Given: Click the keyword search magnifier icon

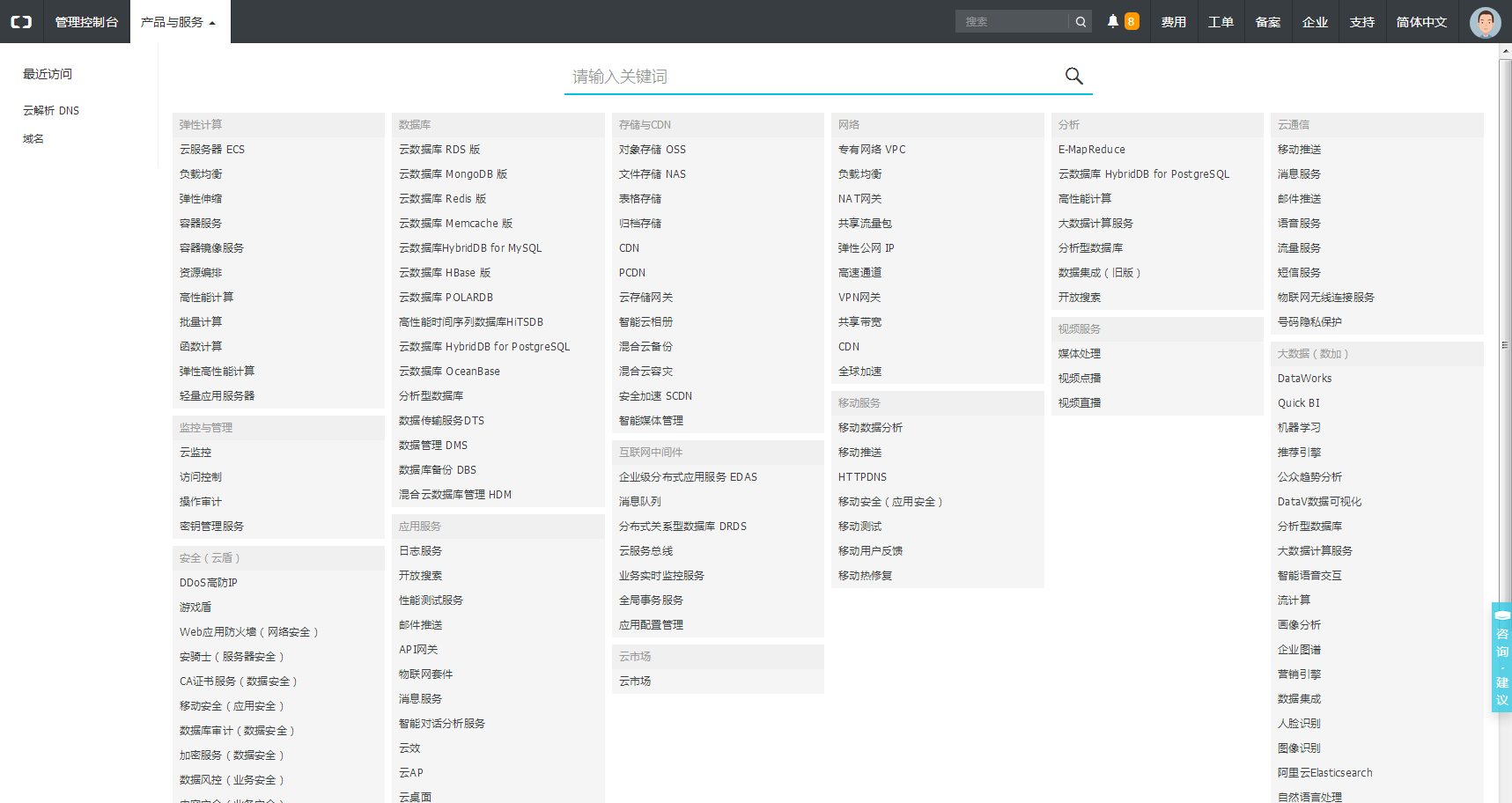Looking at the screenshot, I should point(1073,76).
